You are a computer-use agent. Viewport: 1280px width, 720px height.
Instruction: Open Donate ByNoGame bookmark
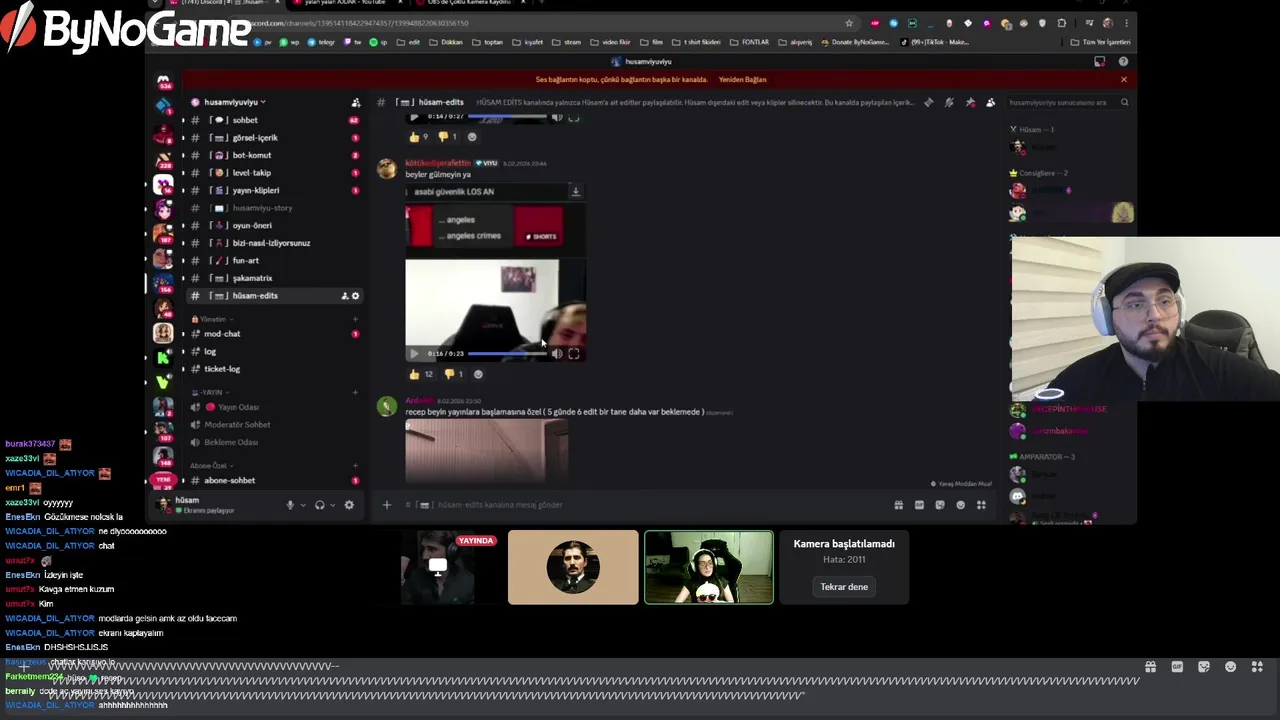click(854, 42)
